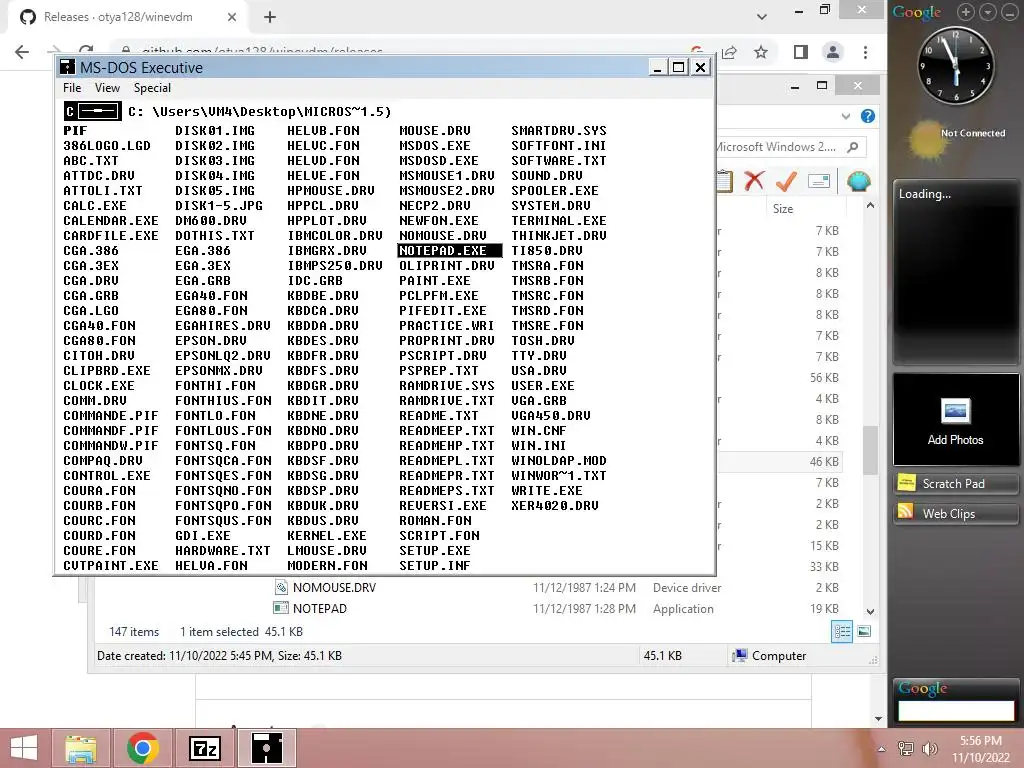Click the Explorer vertical scrollbar thumb
1024x768 pixels.
pos(870,450)
